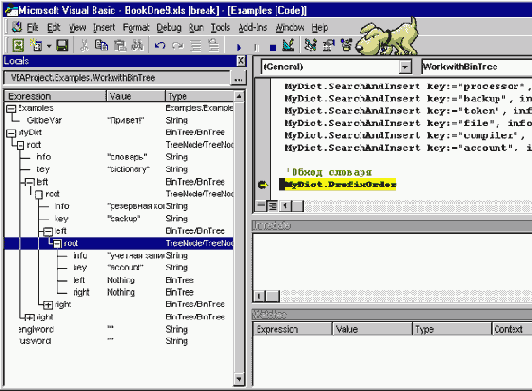The image size is (532, 391).
Task: Collapse the root node under MyDict
Action: [20, 146]
